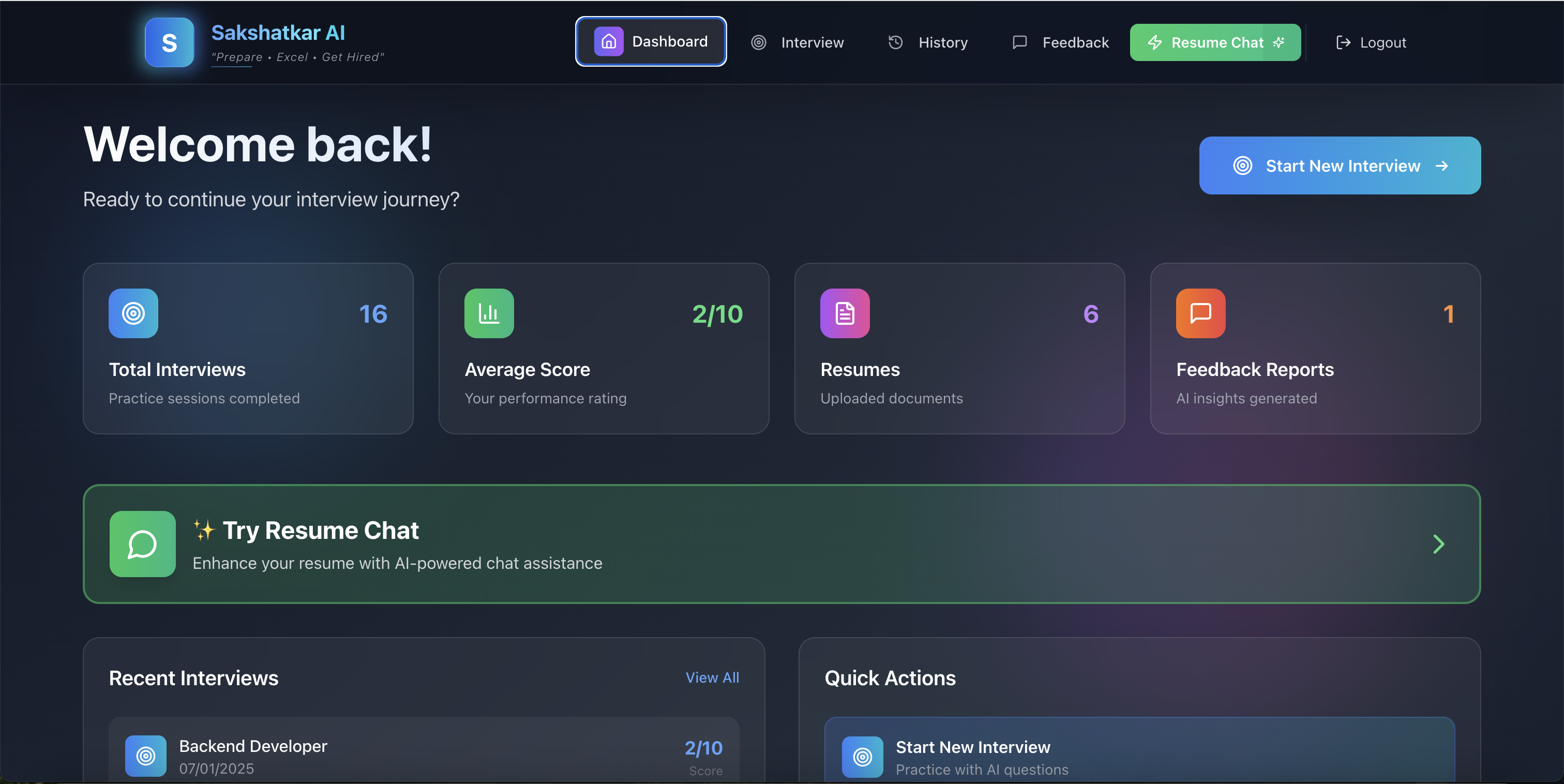Open the Interview navigation tab
The width and height of the screenshot is (1564, 784).
(x=798, y=42)
